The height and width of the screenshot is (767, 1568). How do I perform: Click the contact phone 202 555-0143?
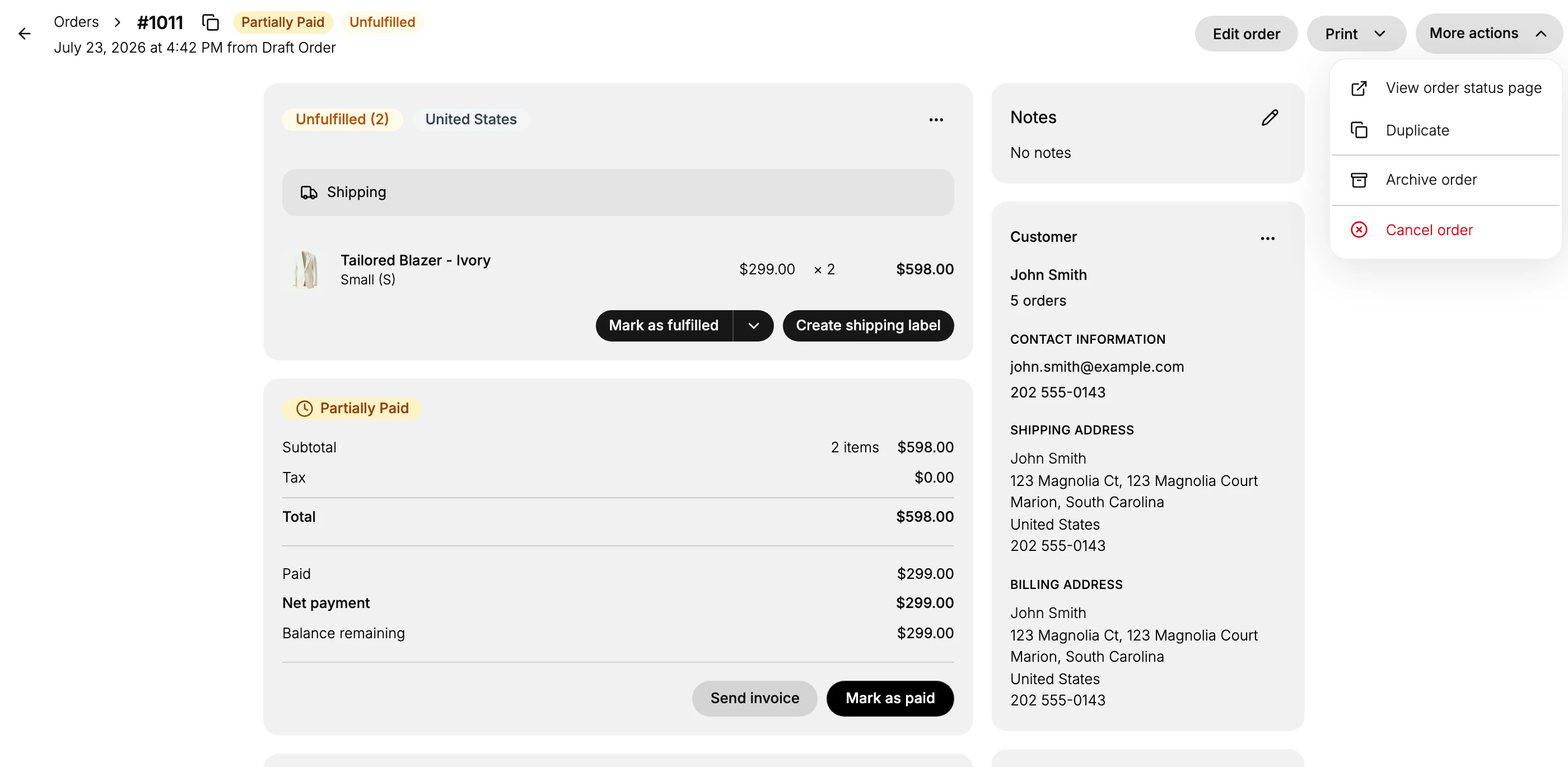1057,392
